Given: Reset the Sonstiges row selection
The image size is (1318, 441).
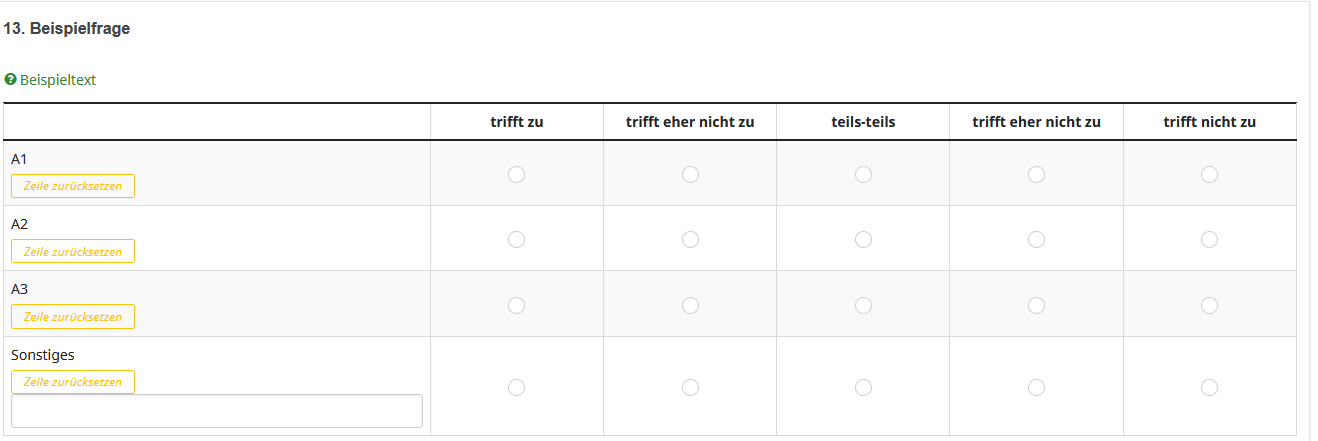Looking at the screenshot, I should [x=73, y=382].
